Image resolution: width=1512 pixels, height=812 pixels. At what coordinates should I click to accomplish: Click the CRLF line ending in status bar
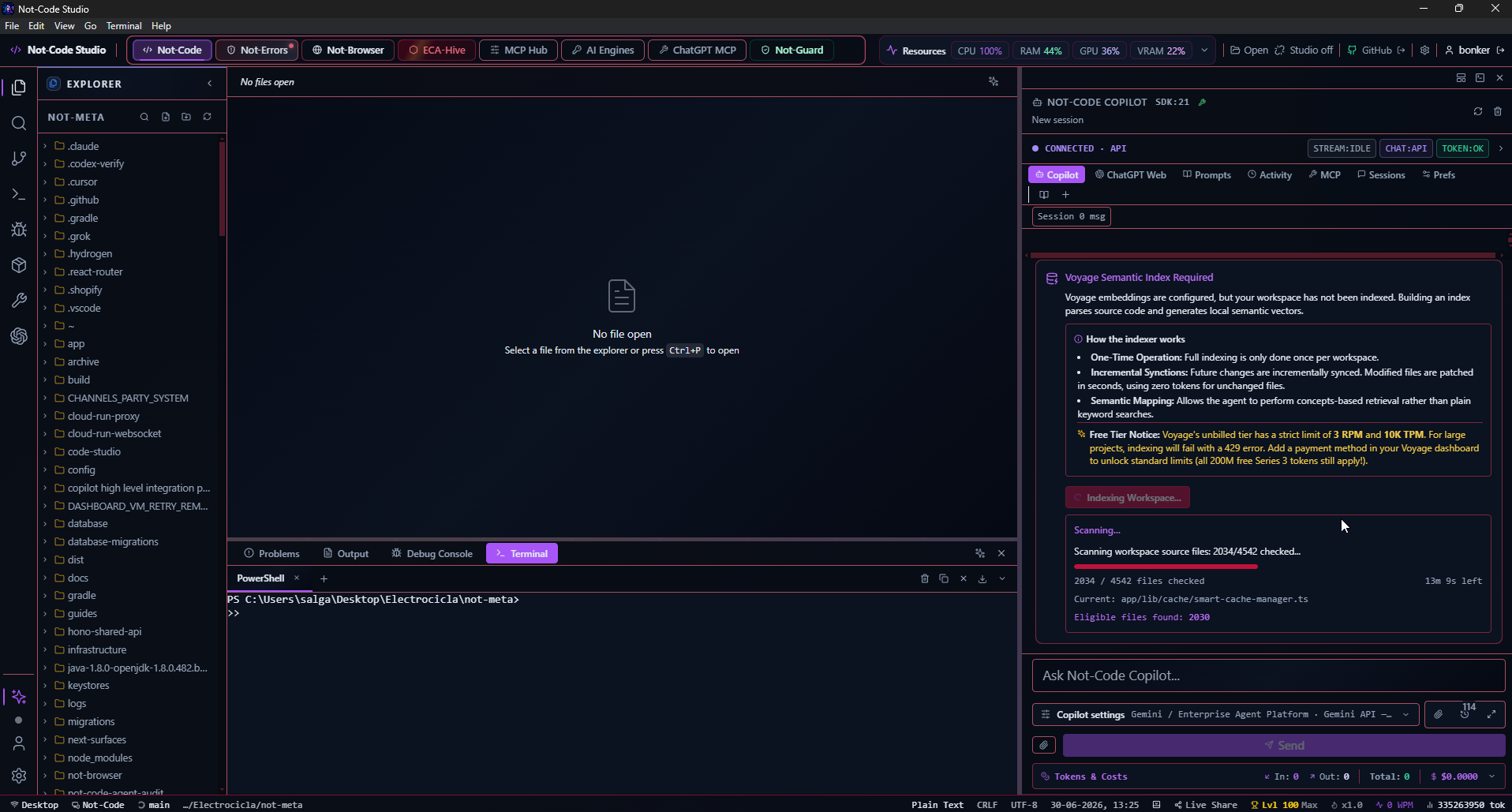(x=986, y=805)
